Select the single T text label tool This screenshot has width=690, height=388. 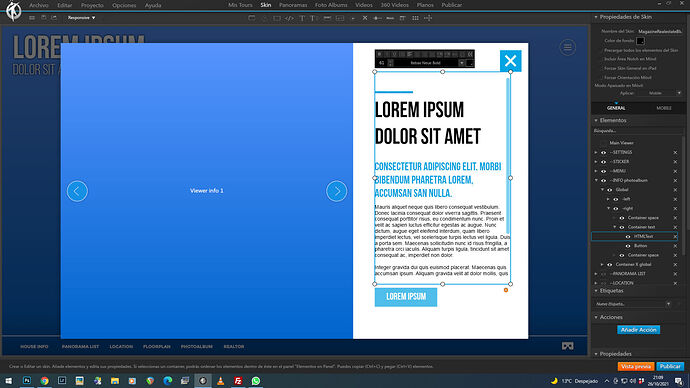coord(302,18)
